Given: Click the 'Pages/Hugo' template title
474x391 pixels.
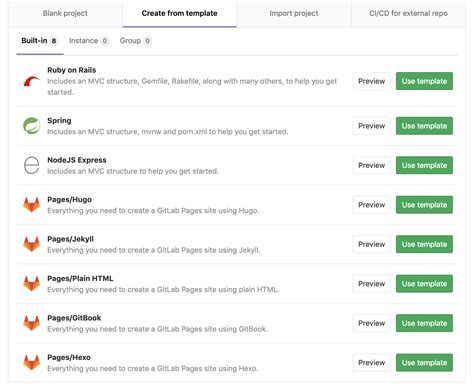Looking at the screenshot, I should (69, 200).
